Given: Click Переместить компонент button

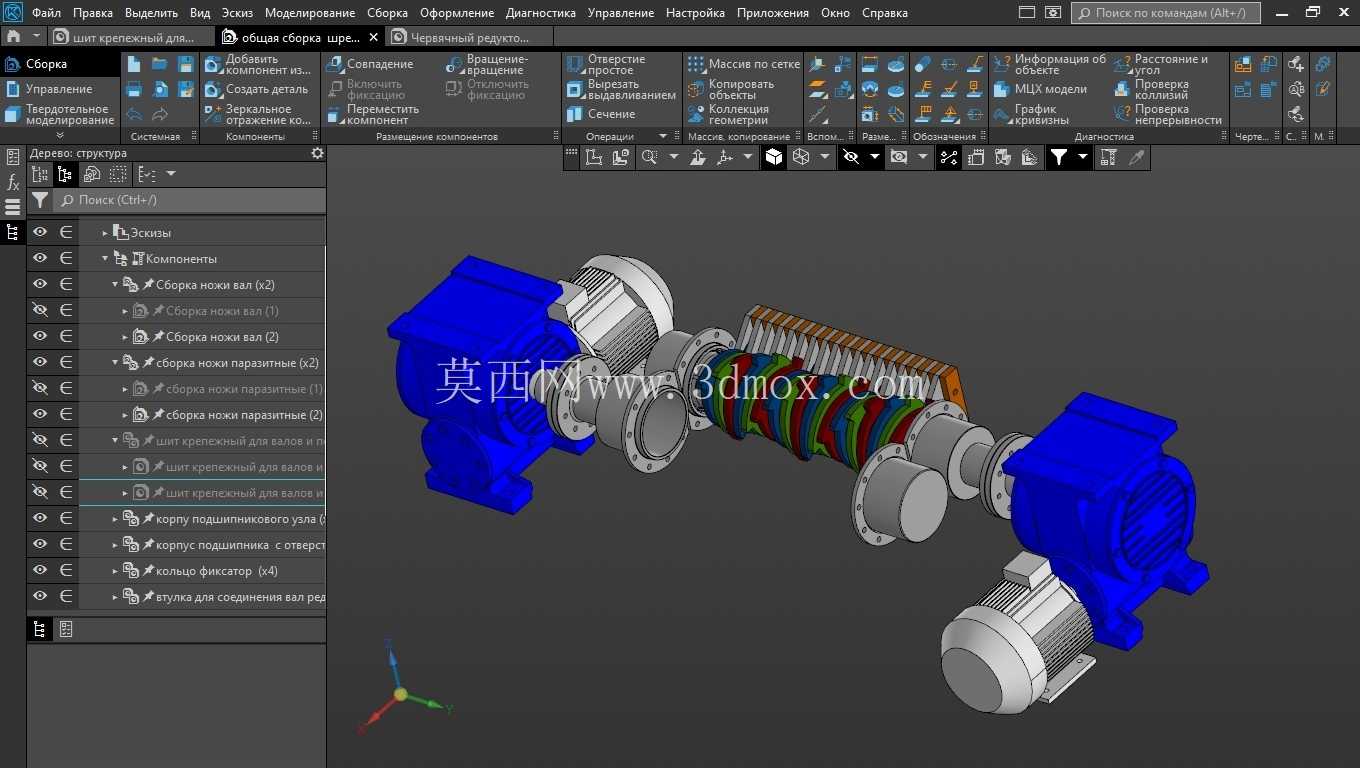Looking at the screenshot, I should pos(373,114).
